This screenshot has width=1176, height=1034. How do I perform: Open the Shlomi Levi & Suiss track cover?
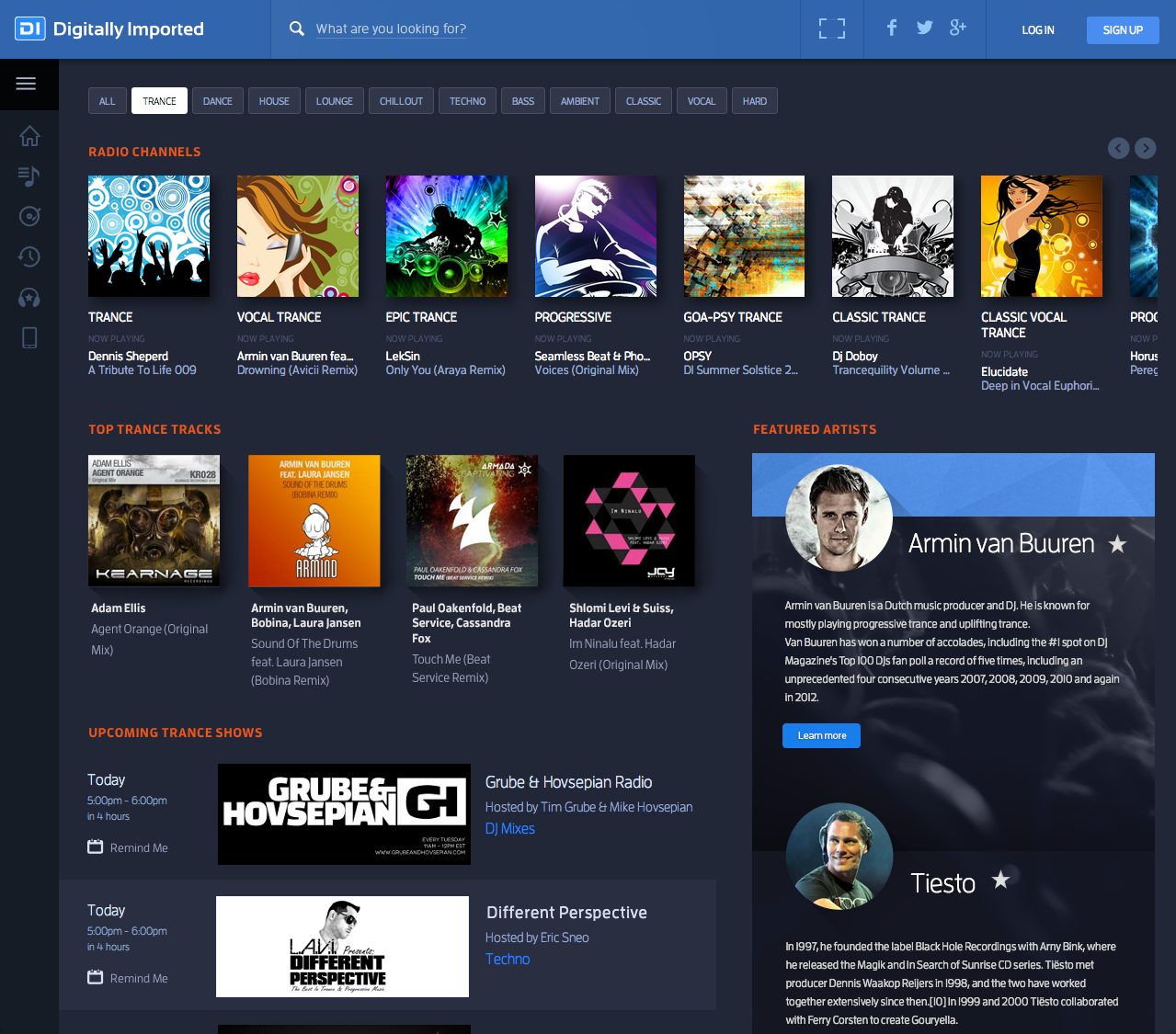[x=629, y=520]
